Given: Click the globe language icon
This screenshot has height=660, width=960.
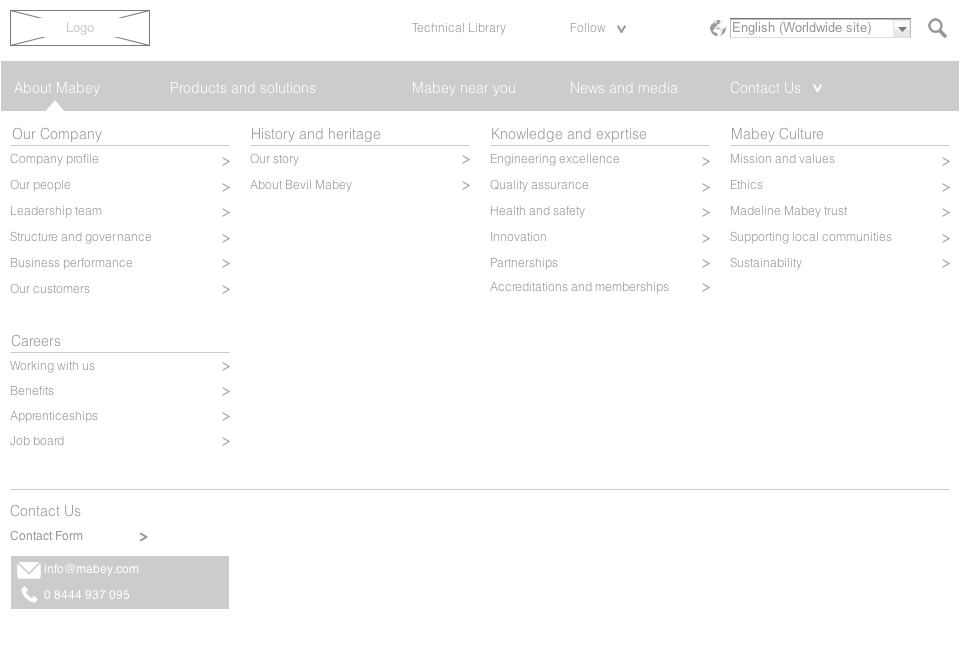Looking at the screenshot, I should pos(718,28).
